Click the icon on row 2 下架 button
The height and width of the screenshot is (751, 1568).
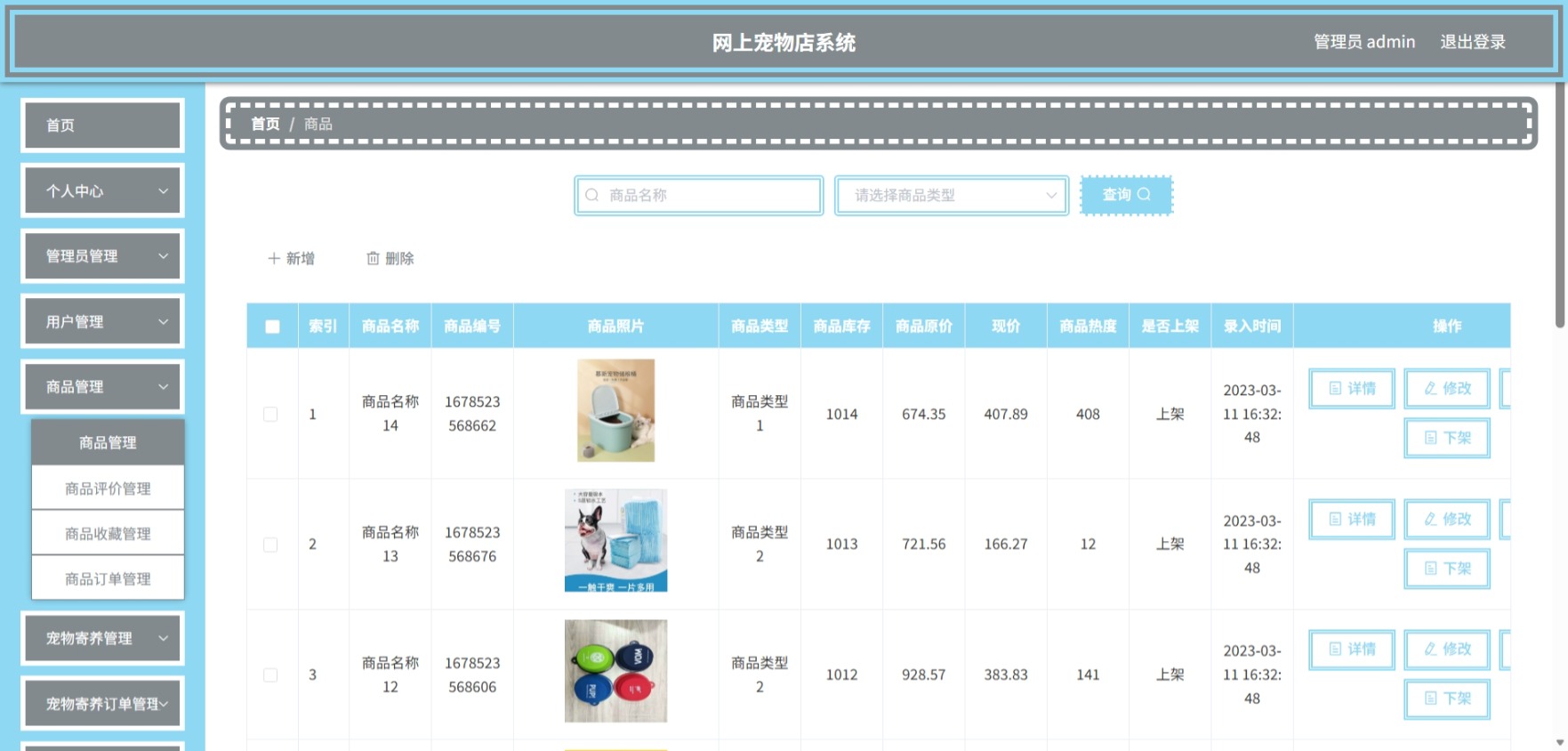tap(1430, 568)
